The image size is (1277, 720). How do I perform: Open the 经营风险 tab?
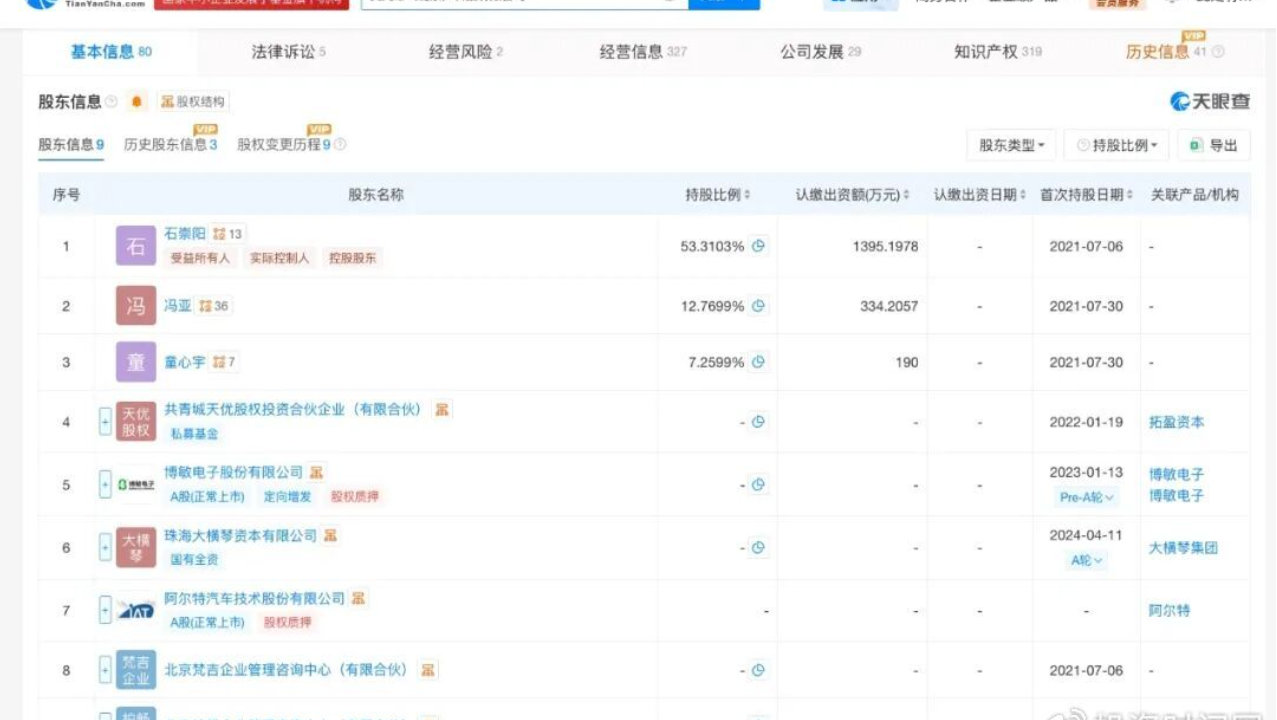(x=466, y=52)
